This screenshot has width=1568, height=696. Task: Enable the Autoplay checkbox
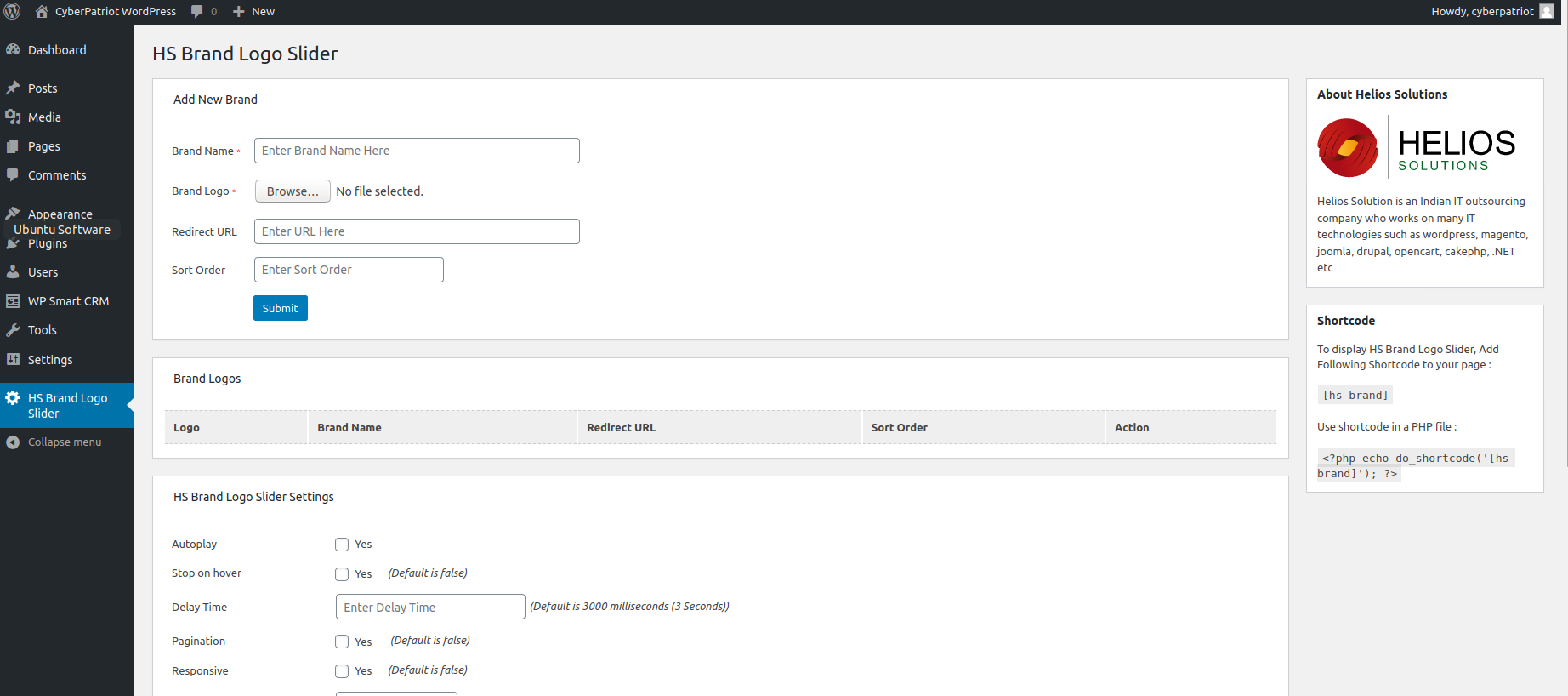(x=342, y=545)
